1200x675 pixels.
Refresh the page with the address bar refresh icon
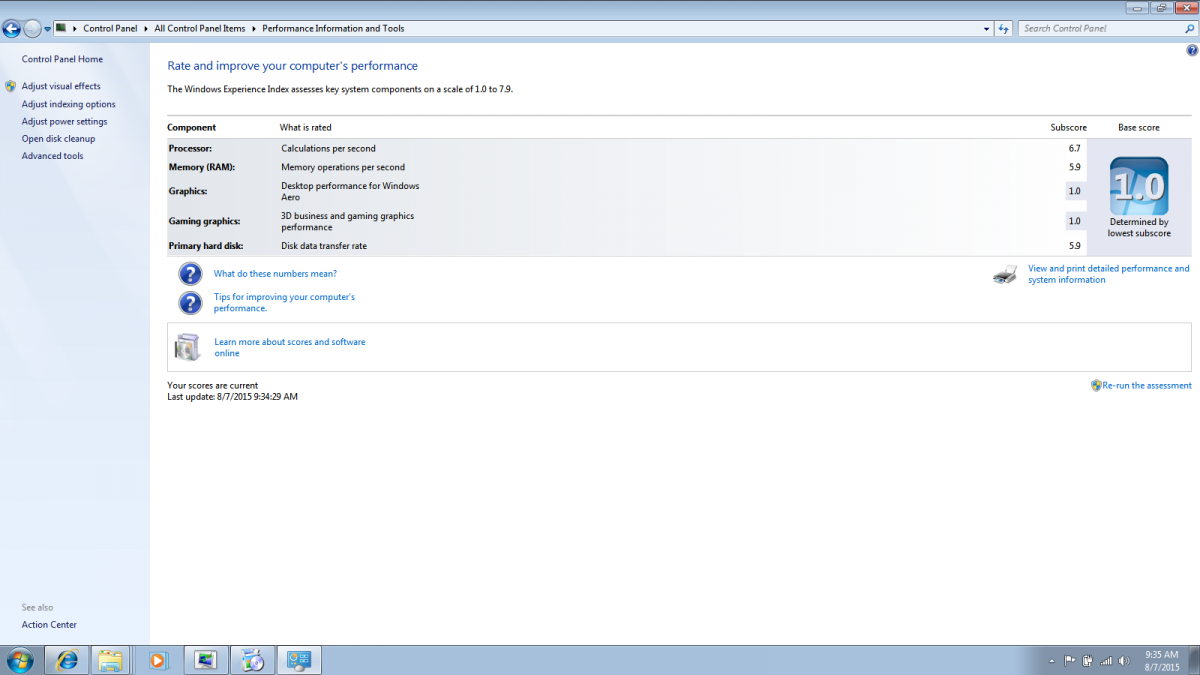click(x=1005, y=29)
